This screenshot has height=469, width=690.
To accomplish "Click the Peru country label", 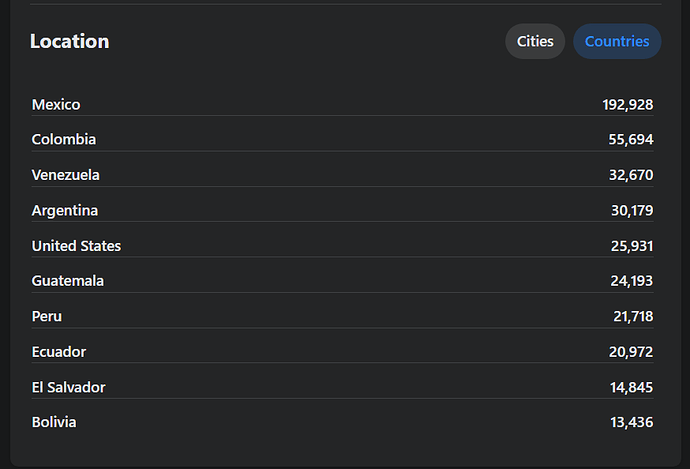I will [47, 316].
